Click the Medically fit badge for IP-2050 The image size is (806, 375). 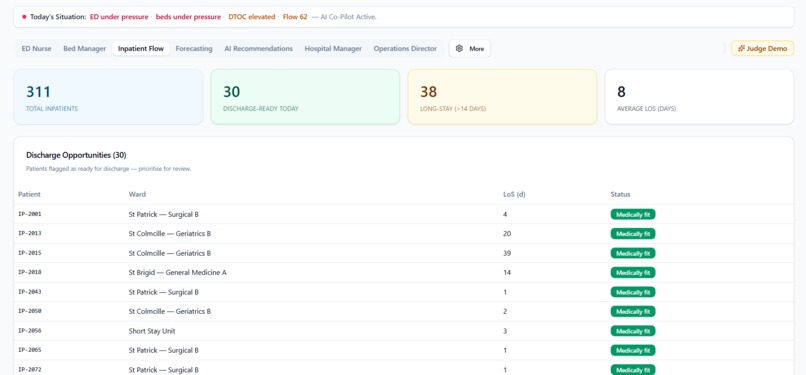pos(633,311)
